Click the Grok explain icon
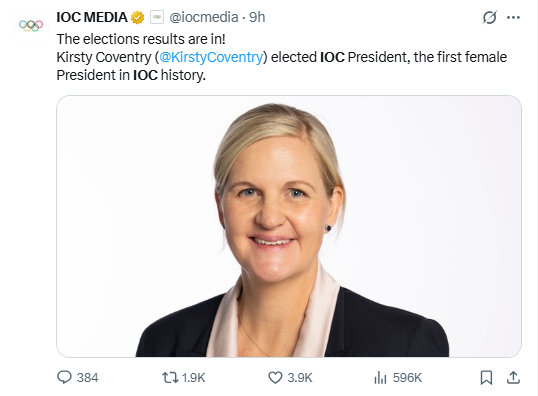 click(x=490, y=17)
